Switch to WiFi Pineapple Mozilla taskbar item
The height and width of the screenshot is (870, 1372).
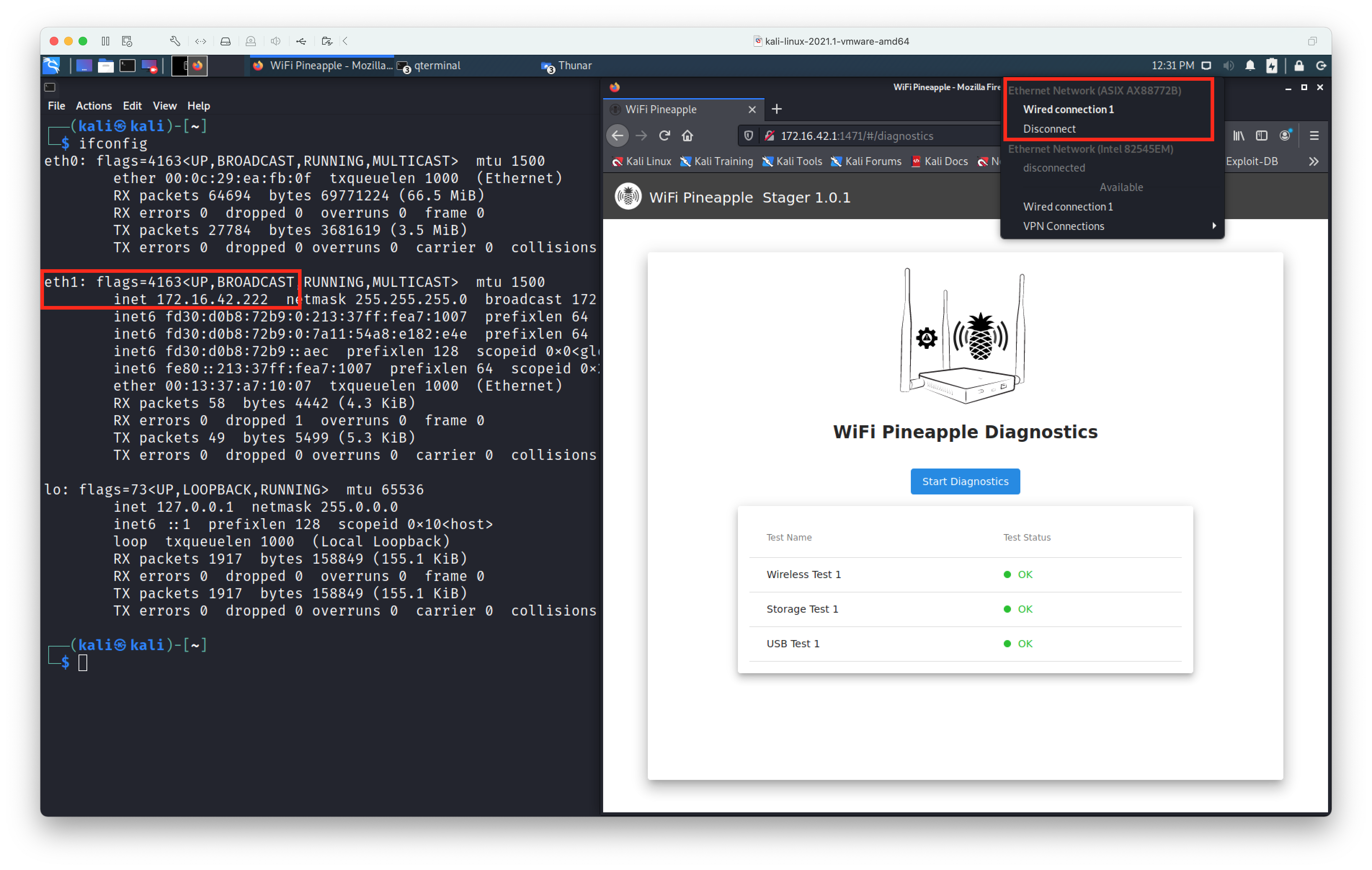[322, 66]
